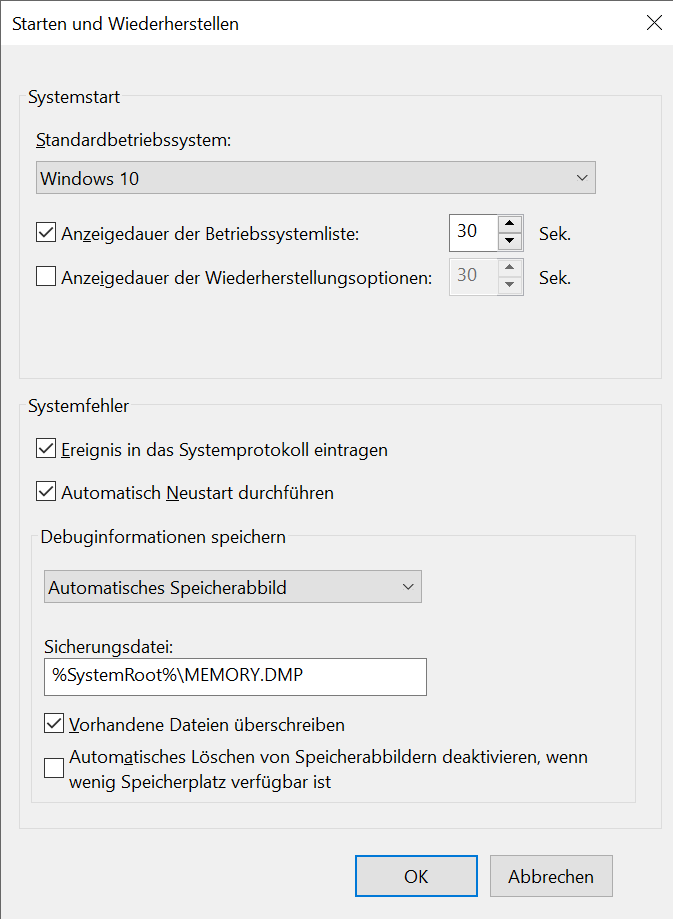Viewport: 673px width, 919px height.
Task: Toggle Anzeigedauer der Betriebssystemliste checkbox
Action: pos(46,234)
